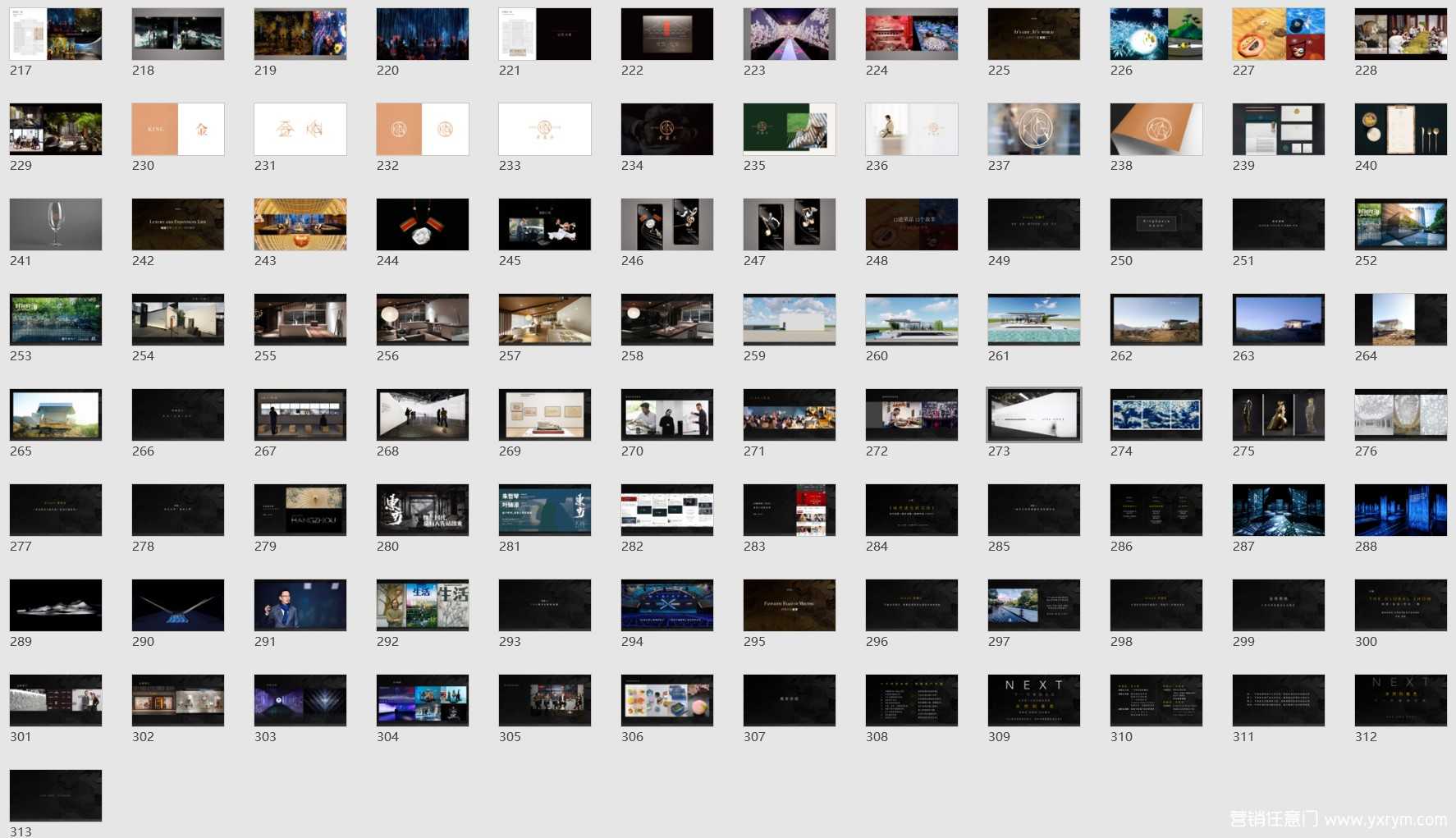
Task: Select slide 294 with the blue stage
Action: [x=666, y=605]
